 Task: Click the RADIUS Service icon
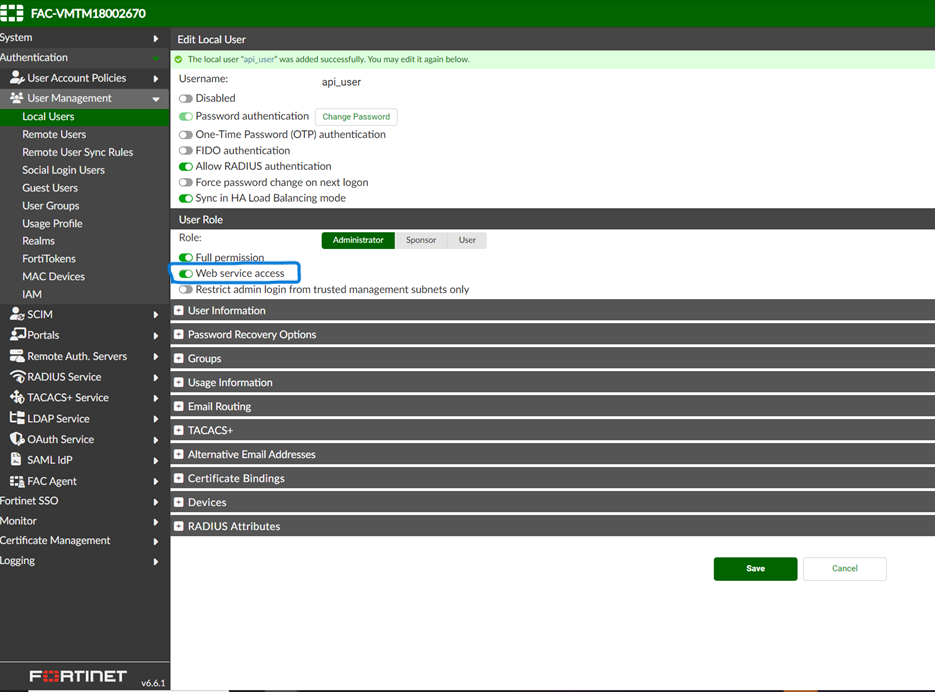pyautogui.click(x=17, y=377)
